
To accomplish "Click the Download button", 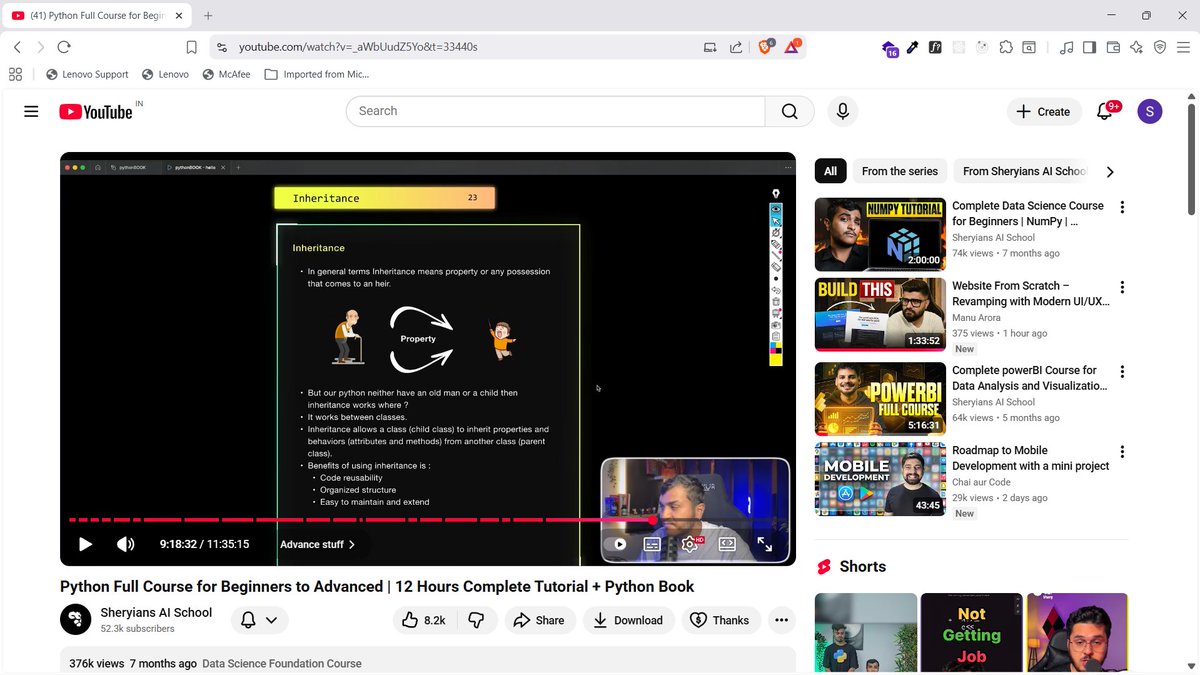I will (628, 620).
